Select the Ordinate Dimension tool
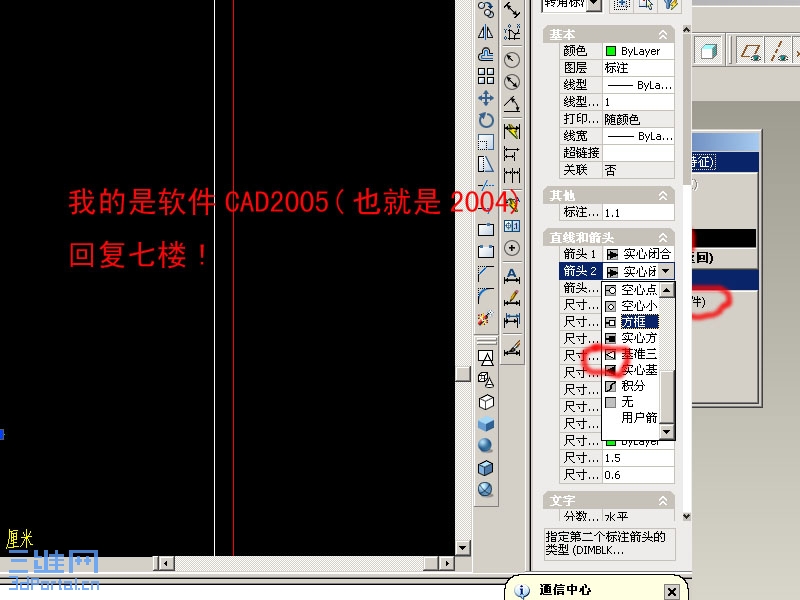 pyautogui.click(x=512, y=33)
